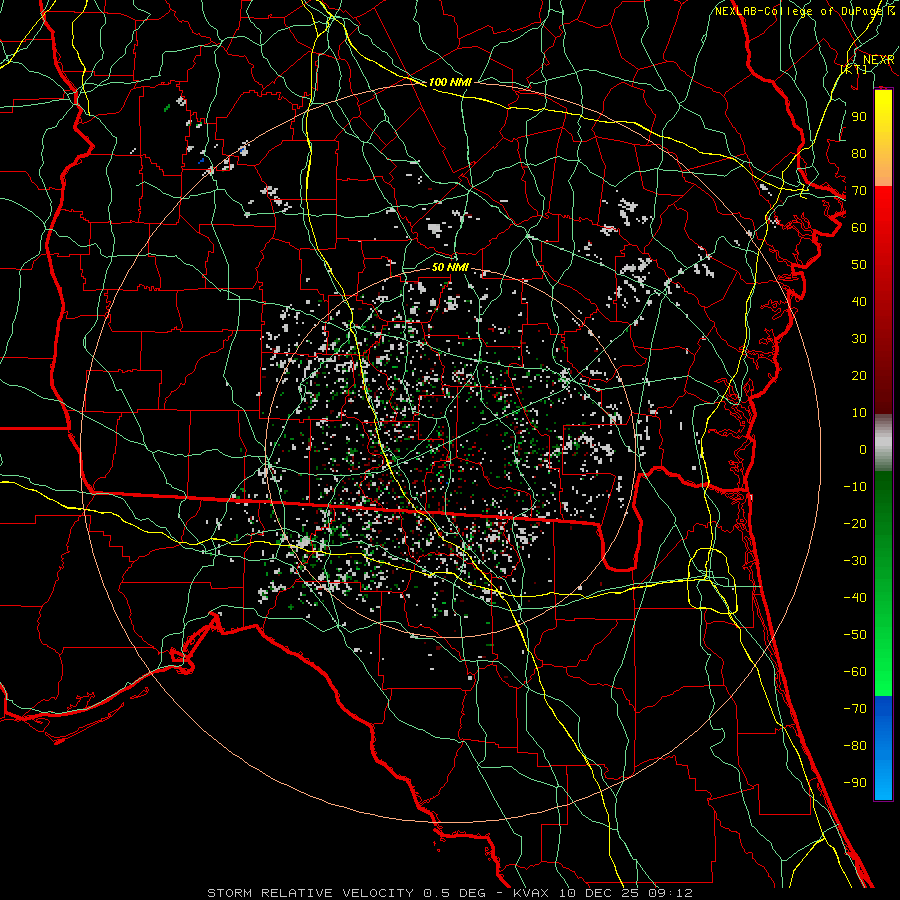Click the -30 value on velocity scale
This screenshot has height=900, width=900.
tap(855, 561)
